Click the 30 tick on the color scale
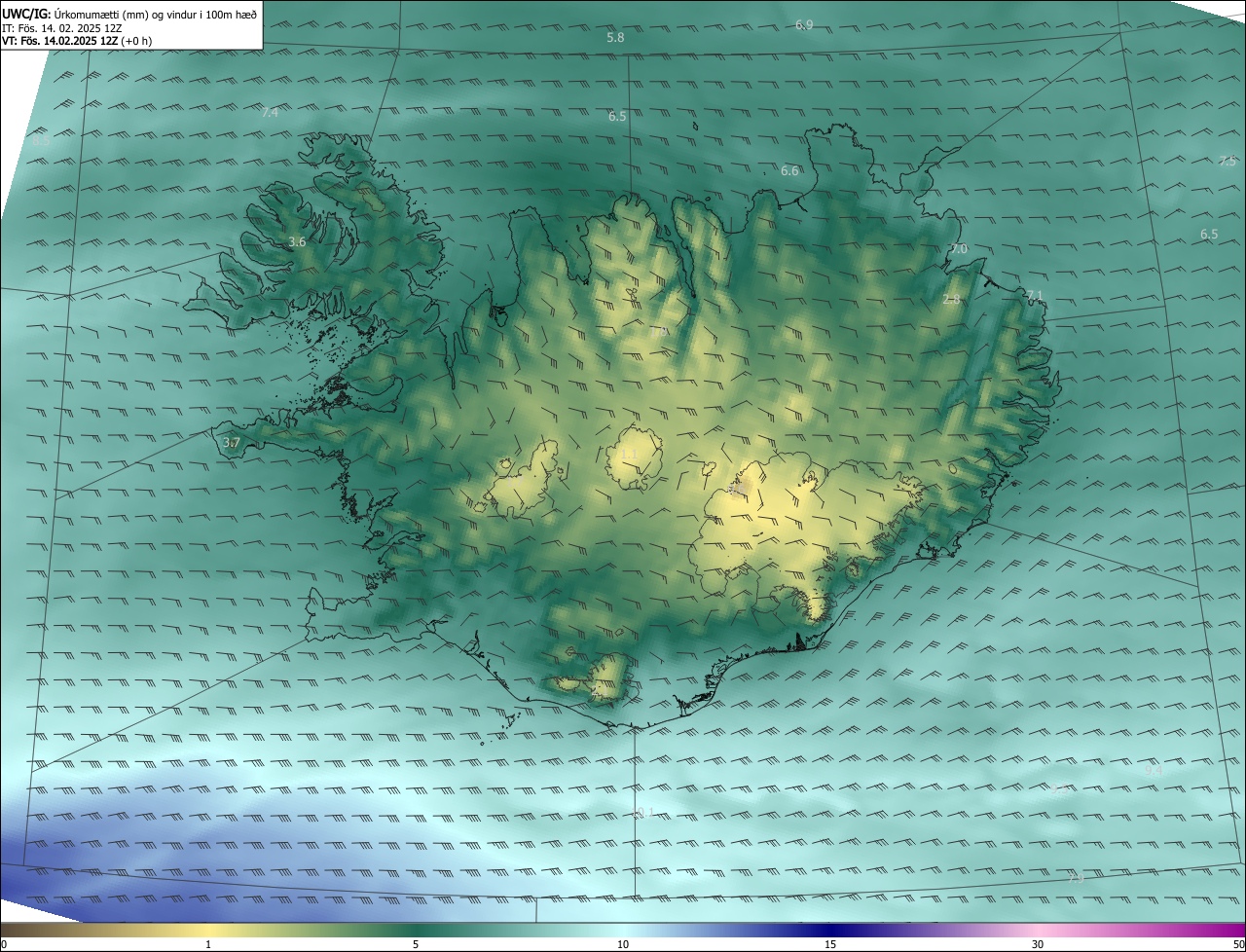This screenshot has width=1246, height=952. click(x=1038, y=944)
